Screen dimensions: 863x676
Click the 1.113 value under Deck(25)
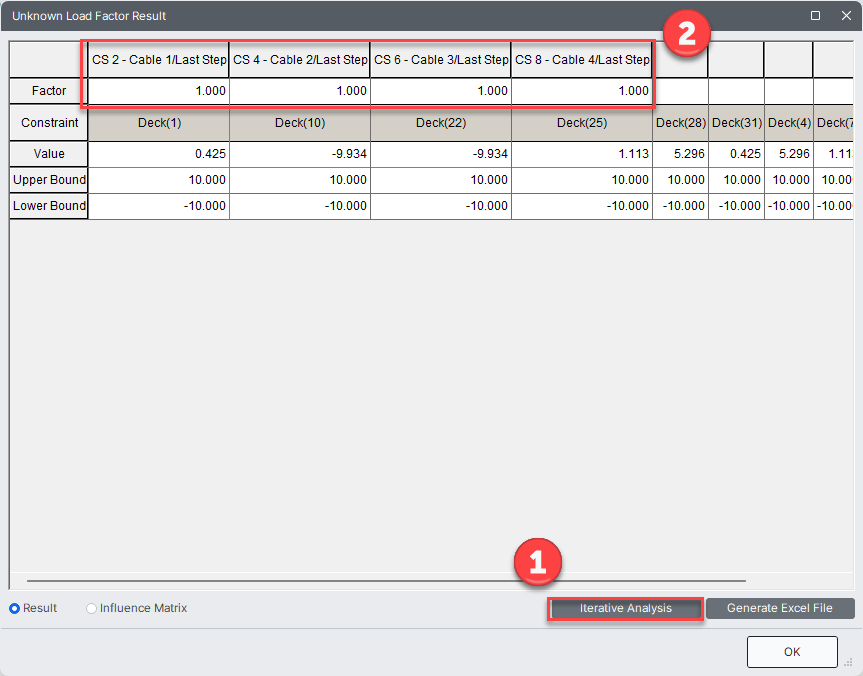pos(582,154)
